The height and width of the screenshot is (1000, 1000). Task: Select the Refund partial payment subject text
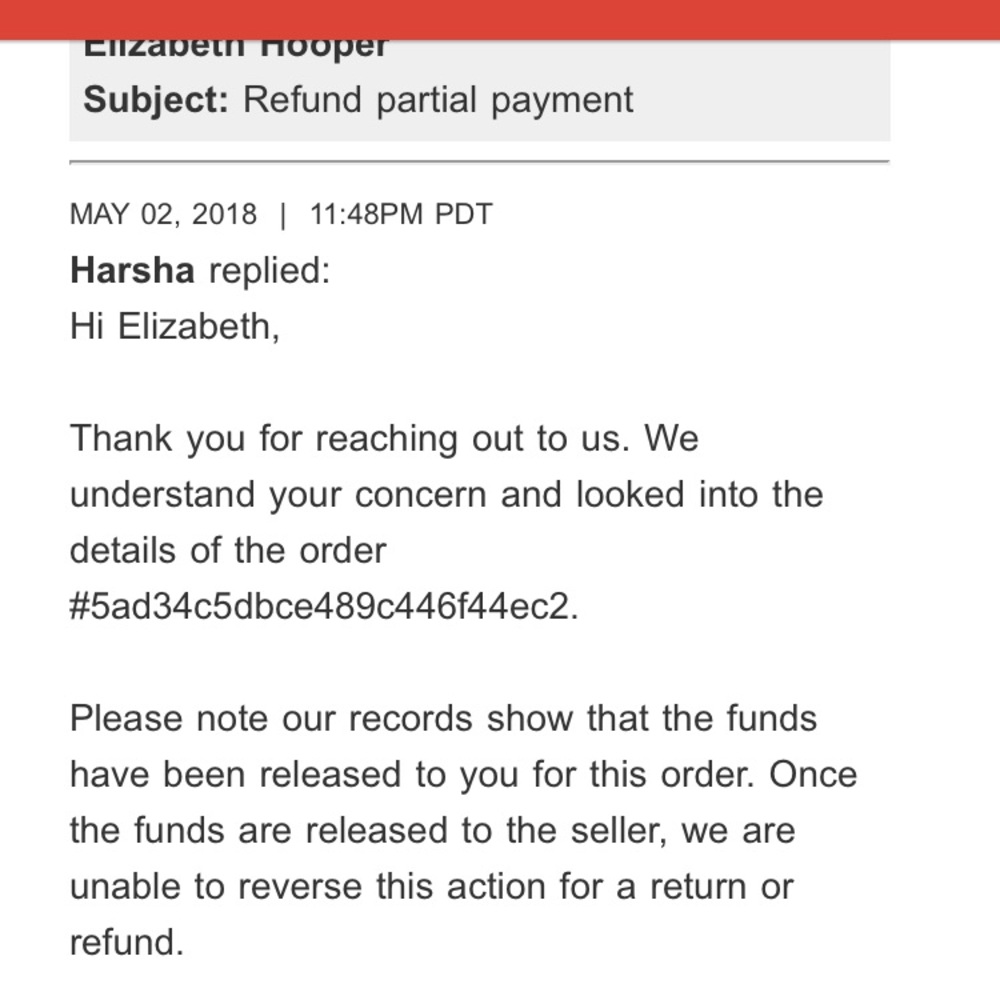click(x=438, y=101)
